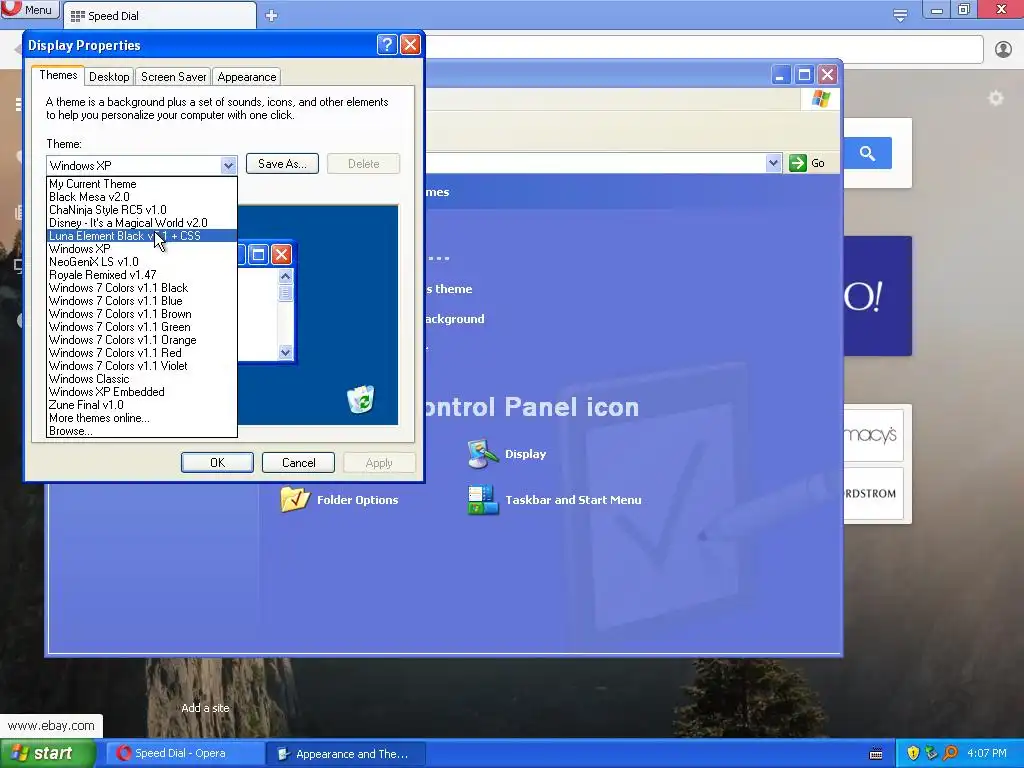Select Luna Element Black + CSS theme
Image resolution: width=1024 pixels, height=768 pixels.
click(142, 236)
